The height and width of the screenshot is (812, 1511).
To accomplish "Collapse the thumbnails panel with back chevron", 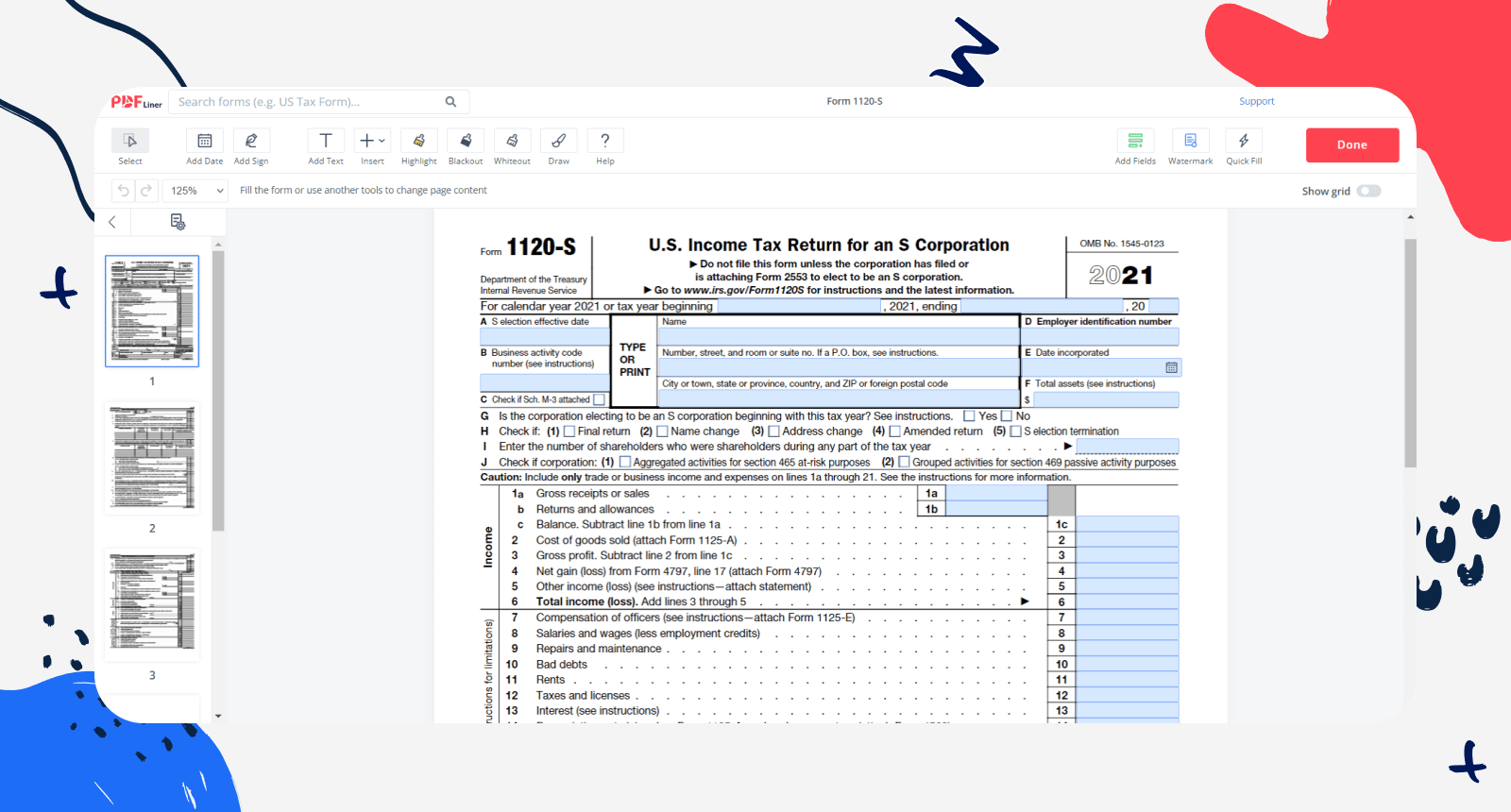I will [x=112, y=222].
